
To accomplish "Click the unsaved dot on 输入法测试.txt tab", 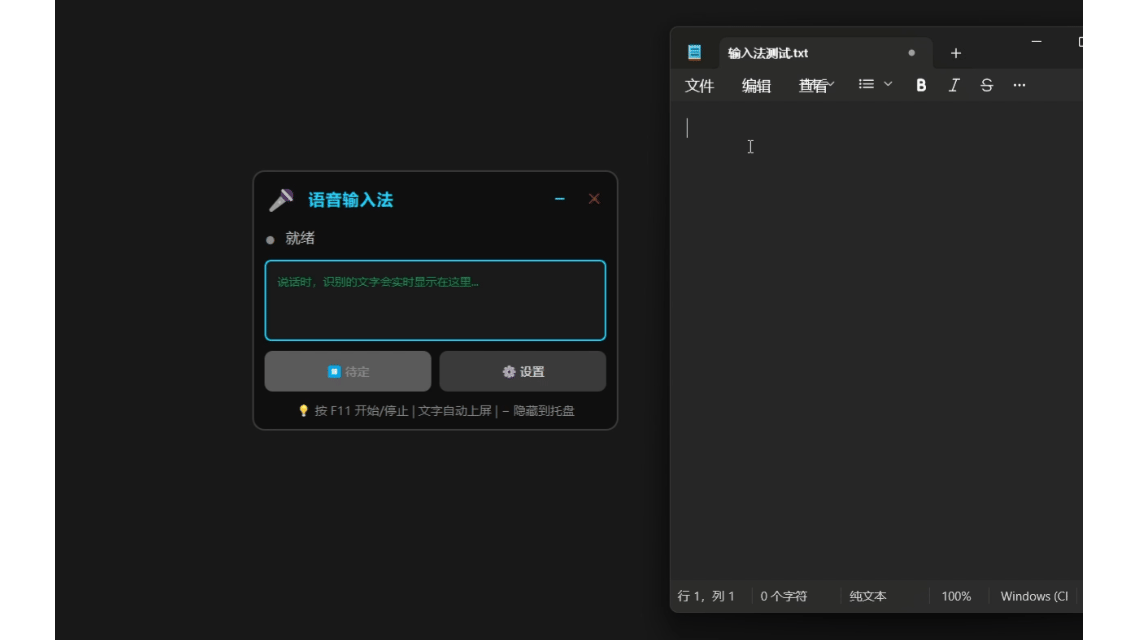I will coord(911,53).
